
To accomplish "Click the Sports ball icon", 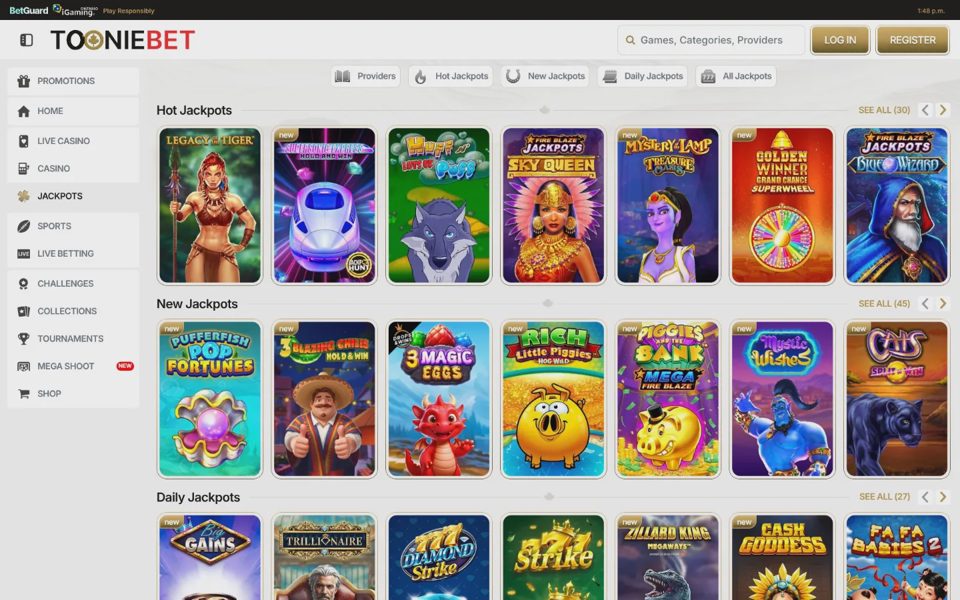I will 23,226.
